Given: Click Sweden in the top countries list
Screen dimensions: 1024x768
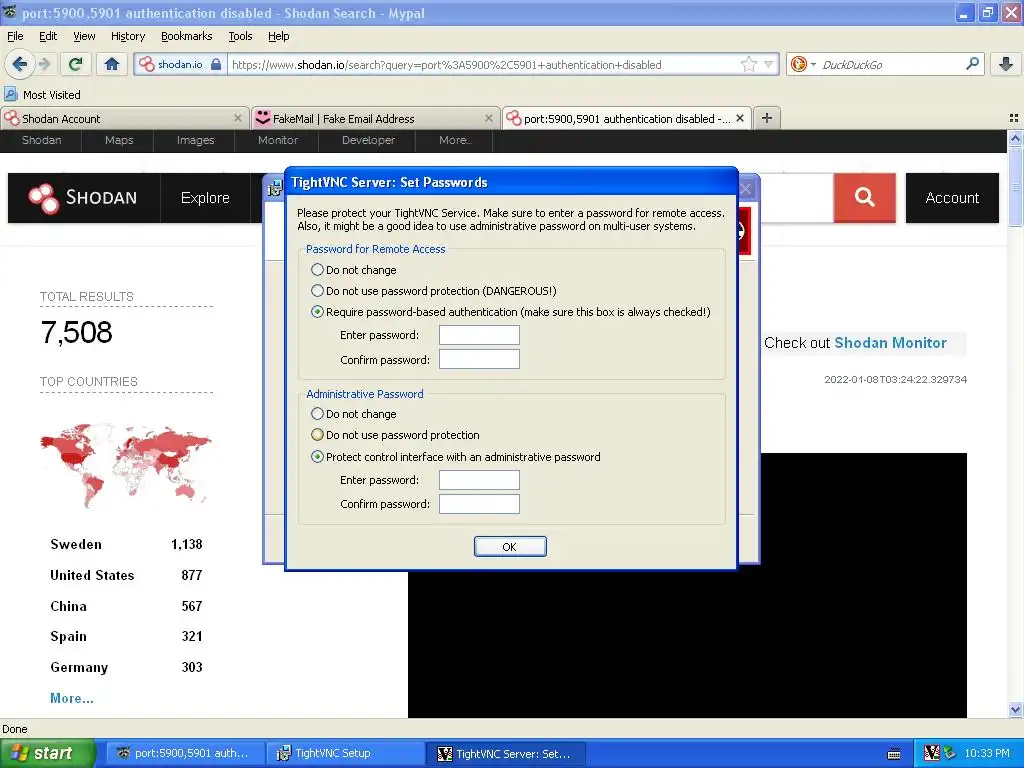Looking at the screenshot, I should tap(76, 544).
